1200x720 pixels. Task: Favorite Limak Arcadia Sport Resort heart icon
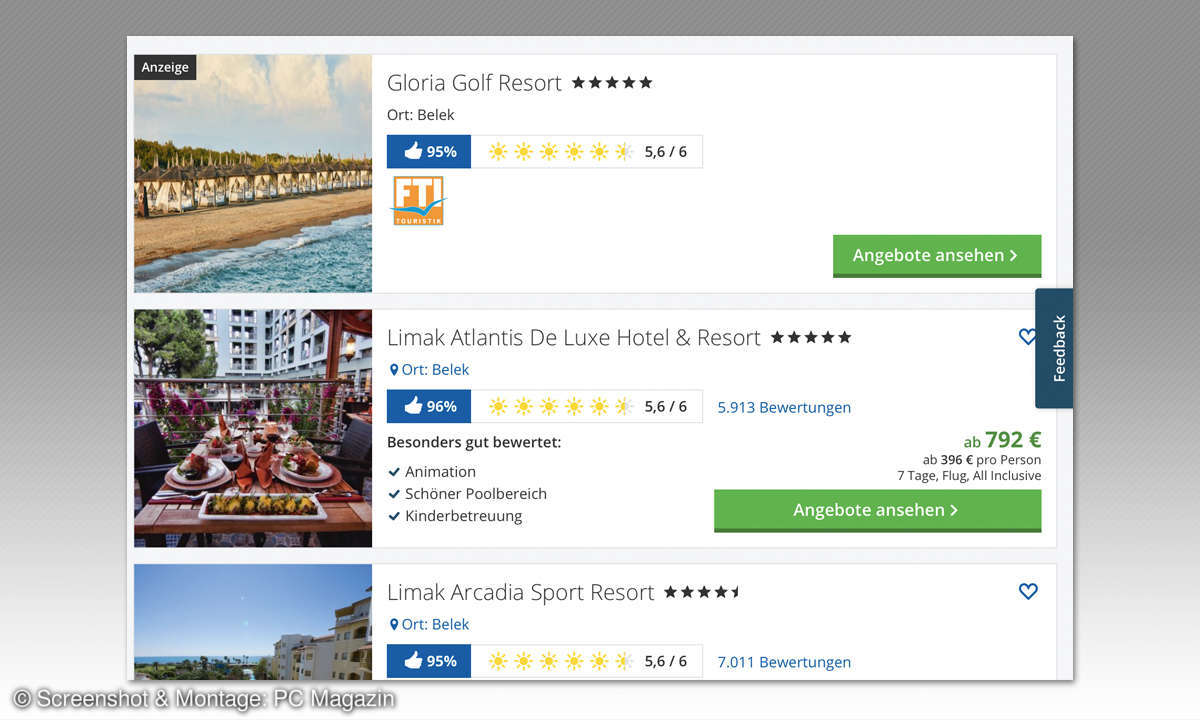click(1028, 591)
